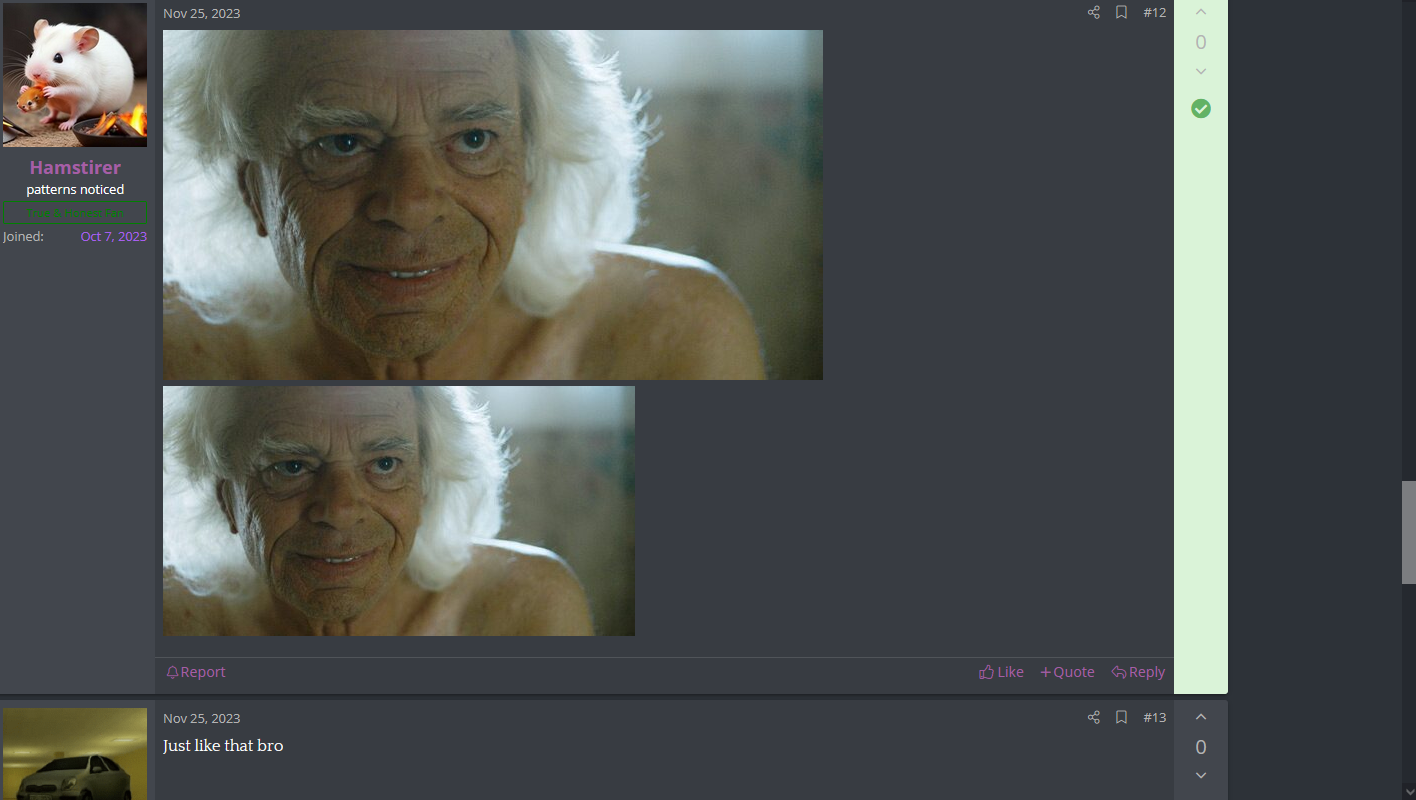Screen dimensions: 1416x800
Task: Open the smaller attached image in post #12
Action: coord(399,511)
